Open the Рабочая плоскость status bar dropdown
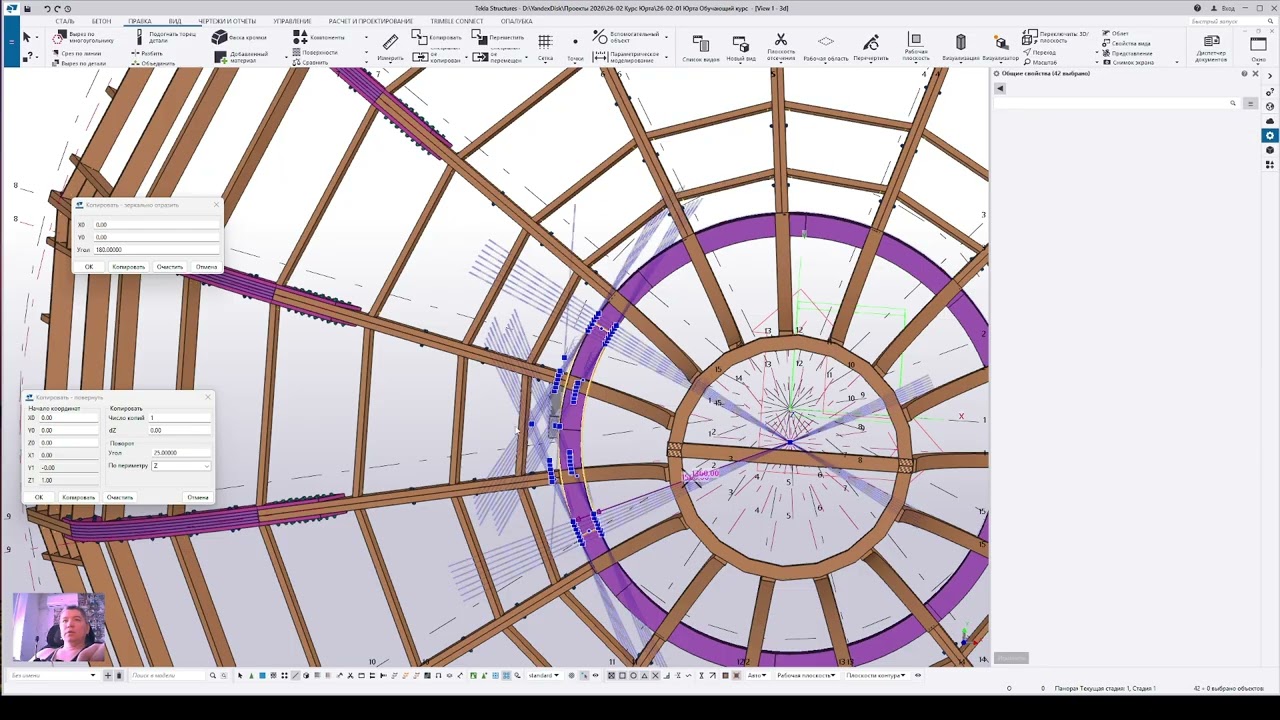 (806, 675)
